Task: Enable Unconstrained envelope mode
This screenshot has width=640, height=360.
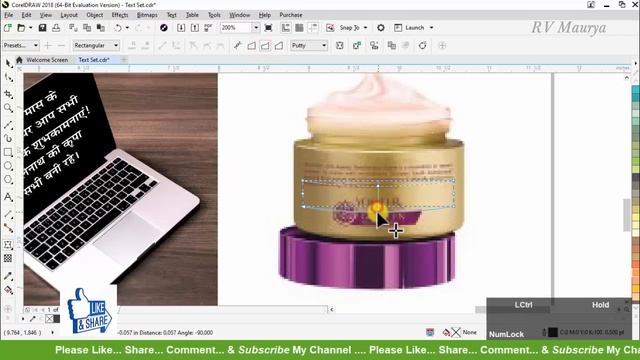Action: click(x=238, y=45)
